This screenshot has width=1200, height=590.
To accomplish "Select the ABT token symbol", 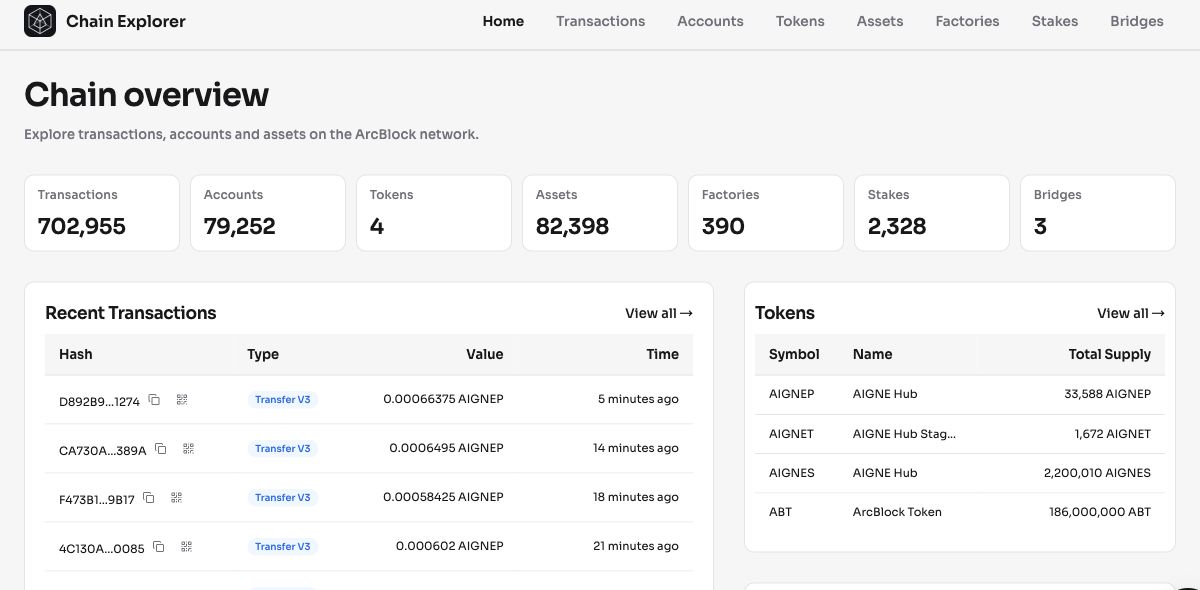I will 780,512.
